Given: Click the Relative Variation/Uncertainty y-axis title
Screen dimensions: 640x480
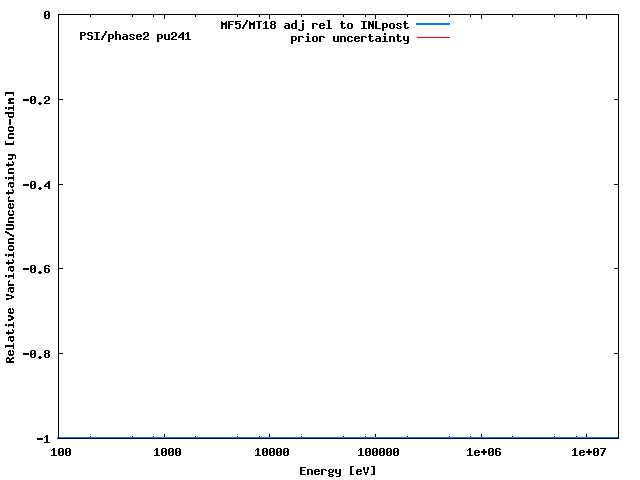Looking at the screenshot, I should point(10,227).
